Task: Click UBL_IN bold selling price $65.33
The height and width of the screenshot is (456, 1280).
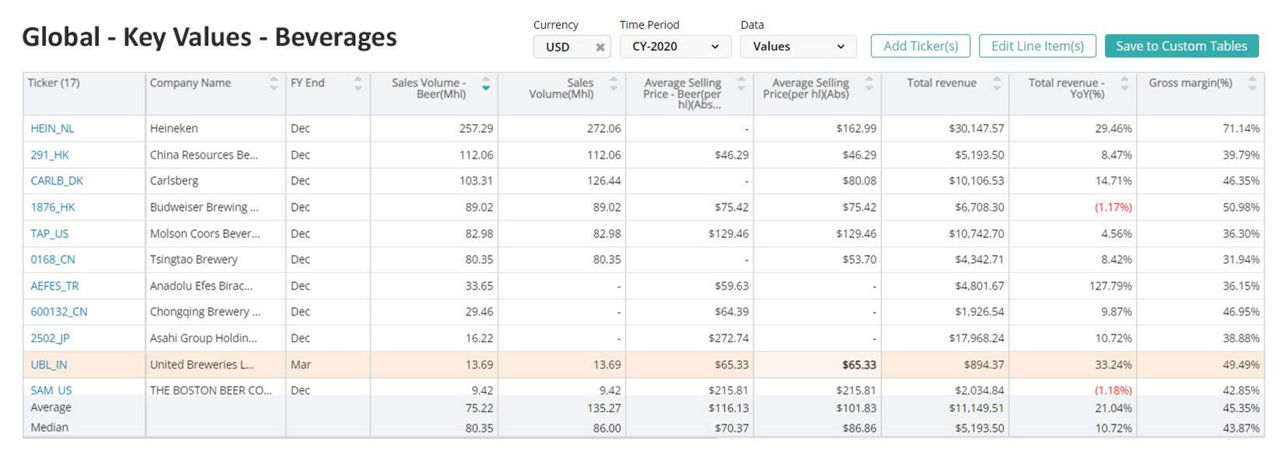Action: [x=859, y=365]
